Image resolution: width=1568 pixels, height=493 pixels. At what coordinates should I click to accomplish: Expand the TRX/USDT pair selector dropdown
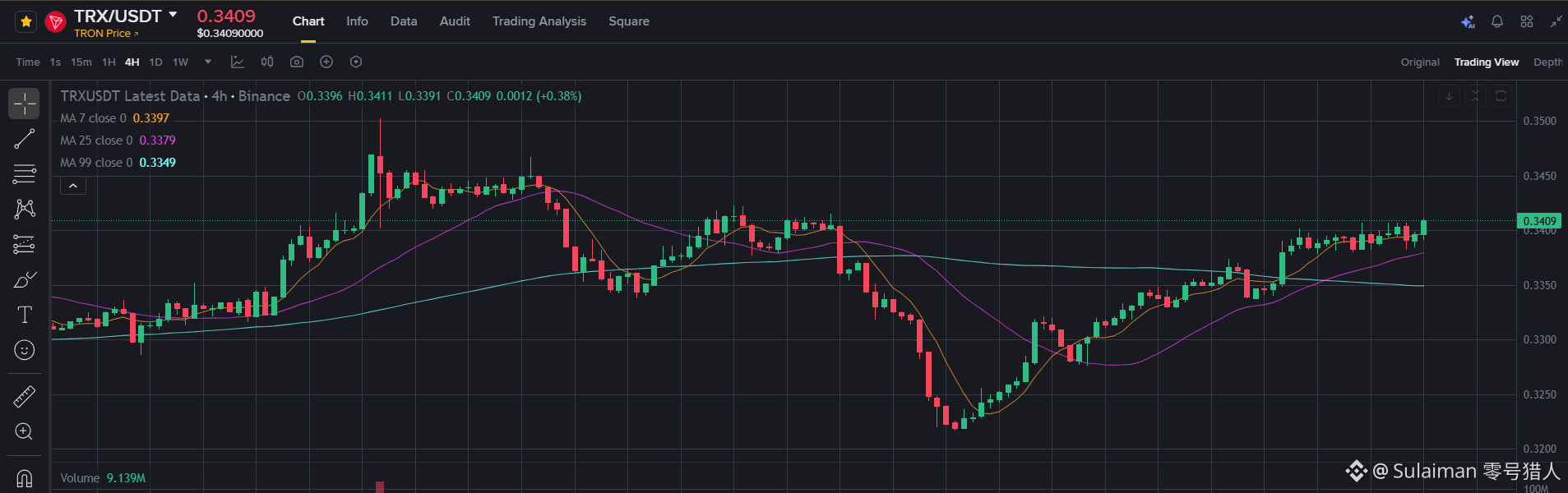[173, 15]
